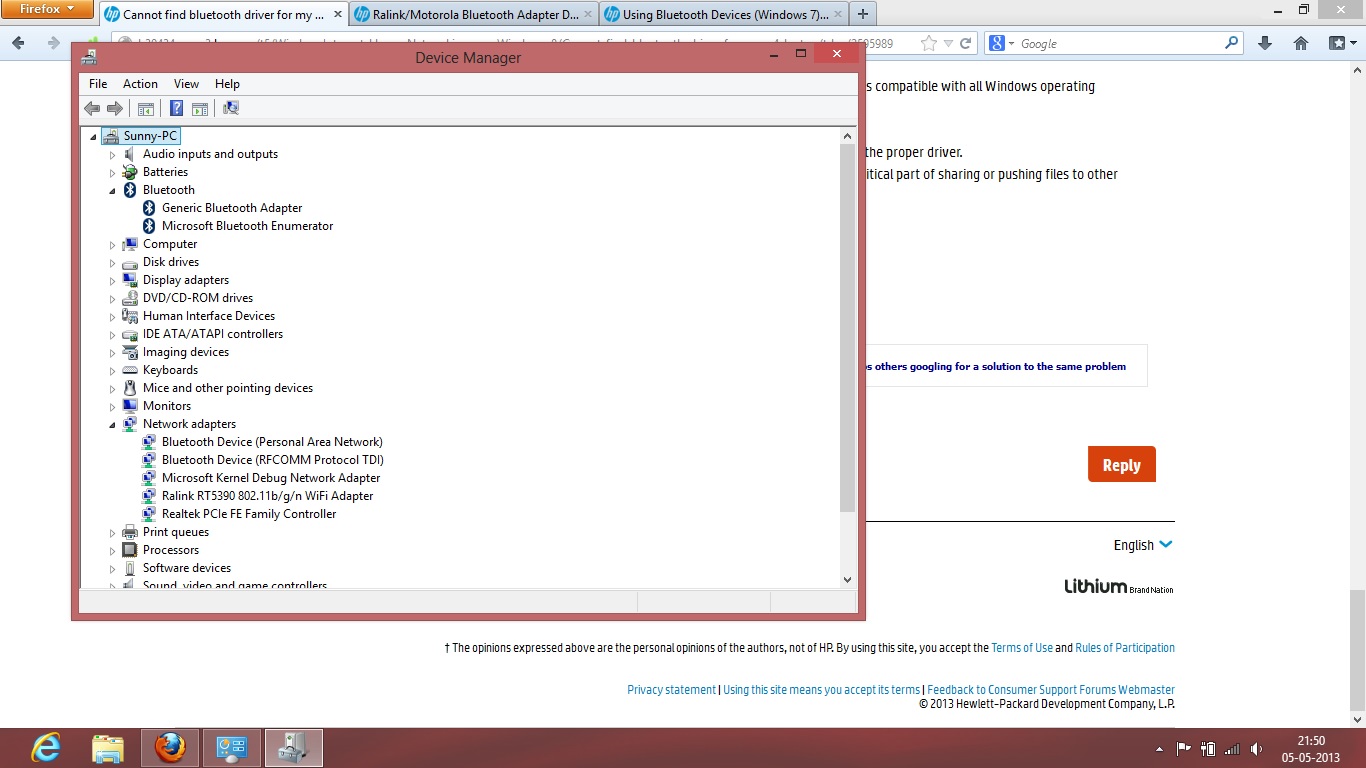
Task: Toggle the action pane toolbar icon
Action: [x=200, y=108]
